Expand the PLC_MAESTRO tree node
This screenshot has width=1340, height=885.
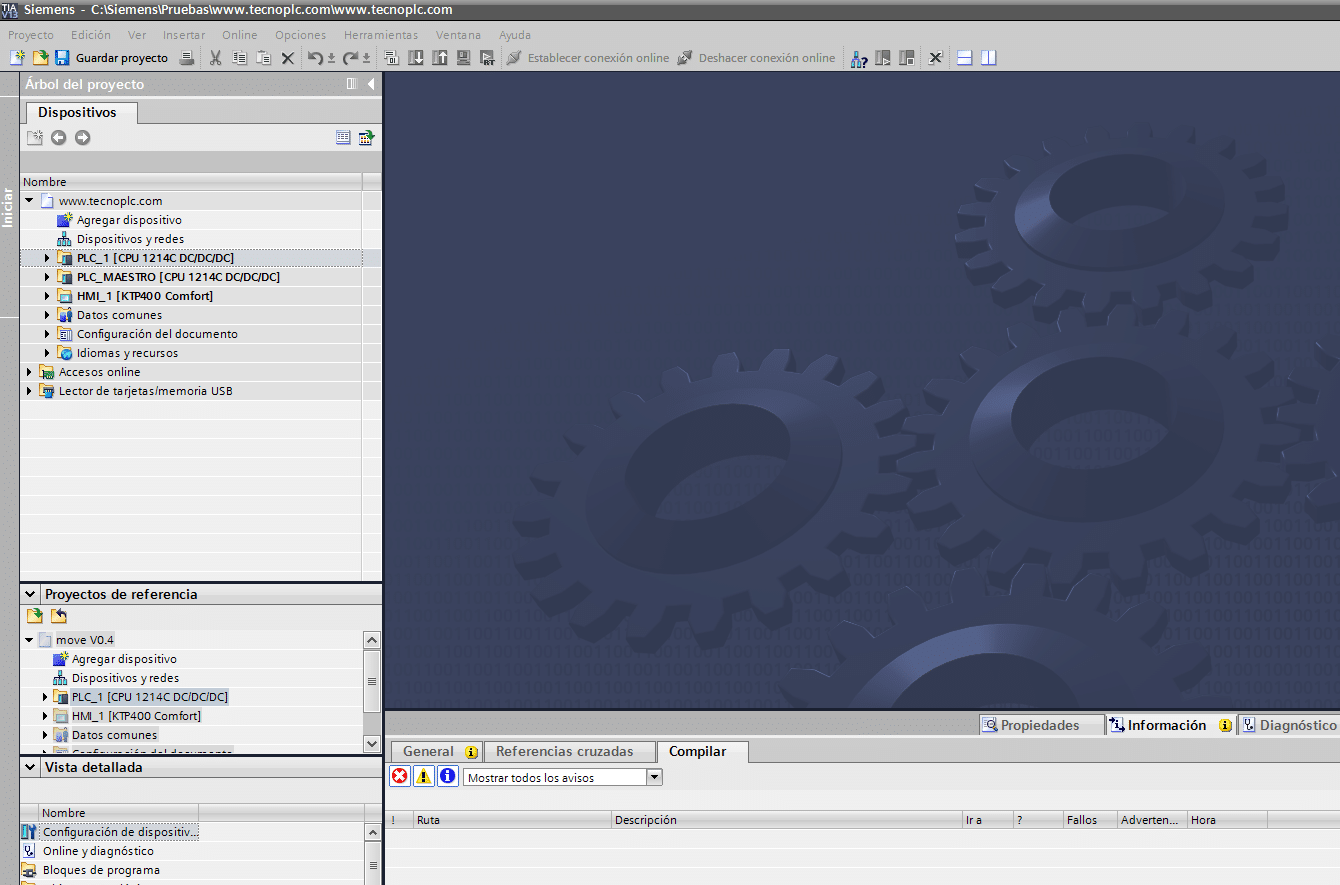(47, 277)
